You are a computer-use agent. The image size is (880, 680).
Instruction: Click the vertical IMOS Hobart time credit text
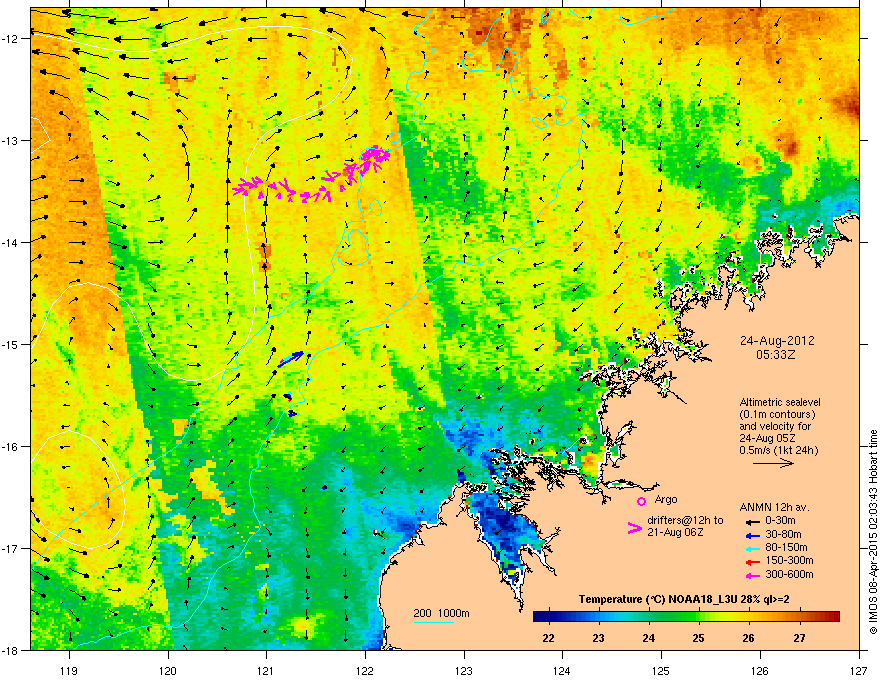873,532
